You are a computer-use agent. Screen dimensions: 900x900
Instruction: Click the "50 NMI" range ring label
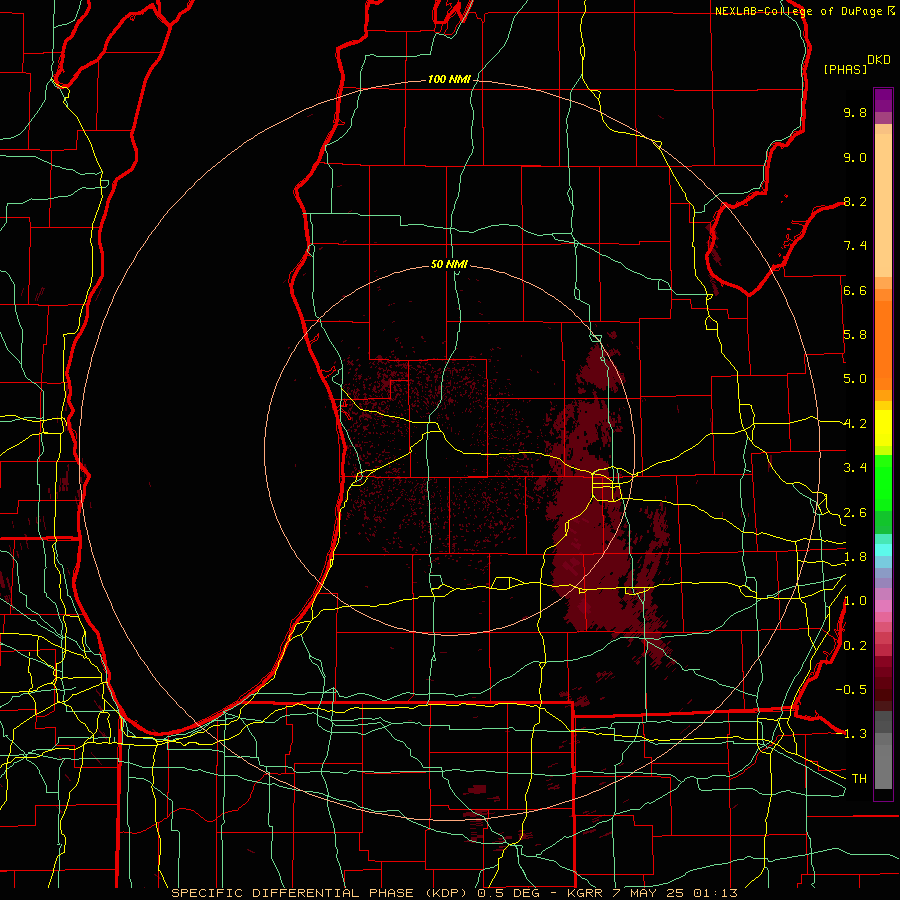449,264
